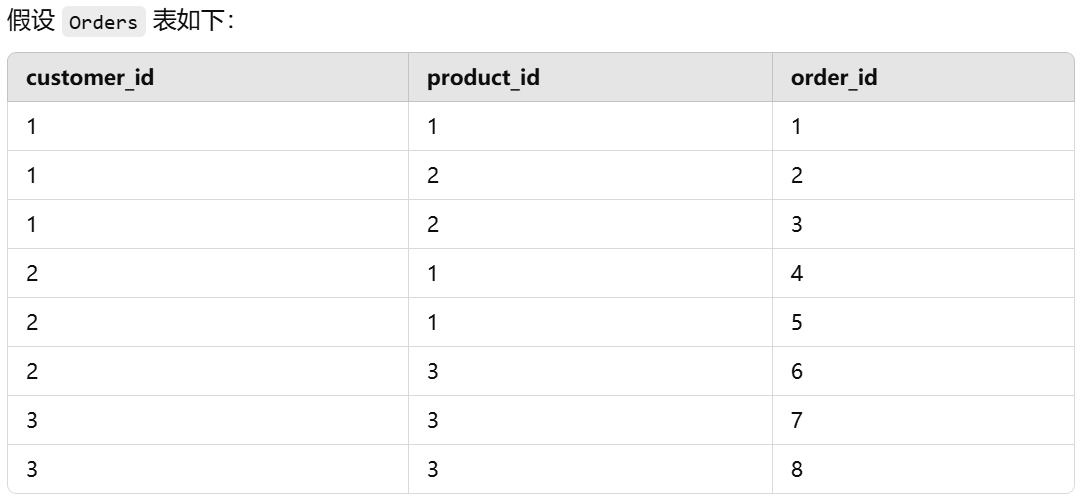The width and height of the screenshot is (1083, 501).
Task: Select the order_id cell showing 7
Action: 797,421
